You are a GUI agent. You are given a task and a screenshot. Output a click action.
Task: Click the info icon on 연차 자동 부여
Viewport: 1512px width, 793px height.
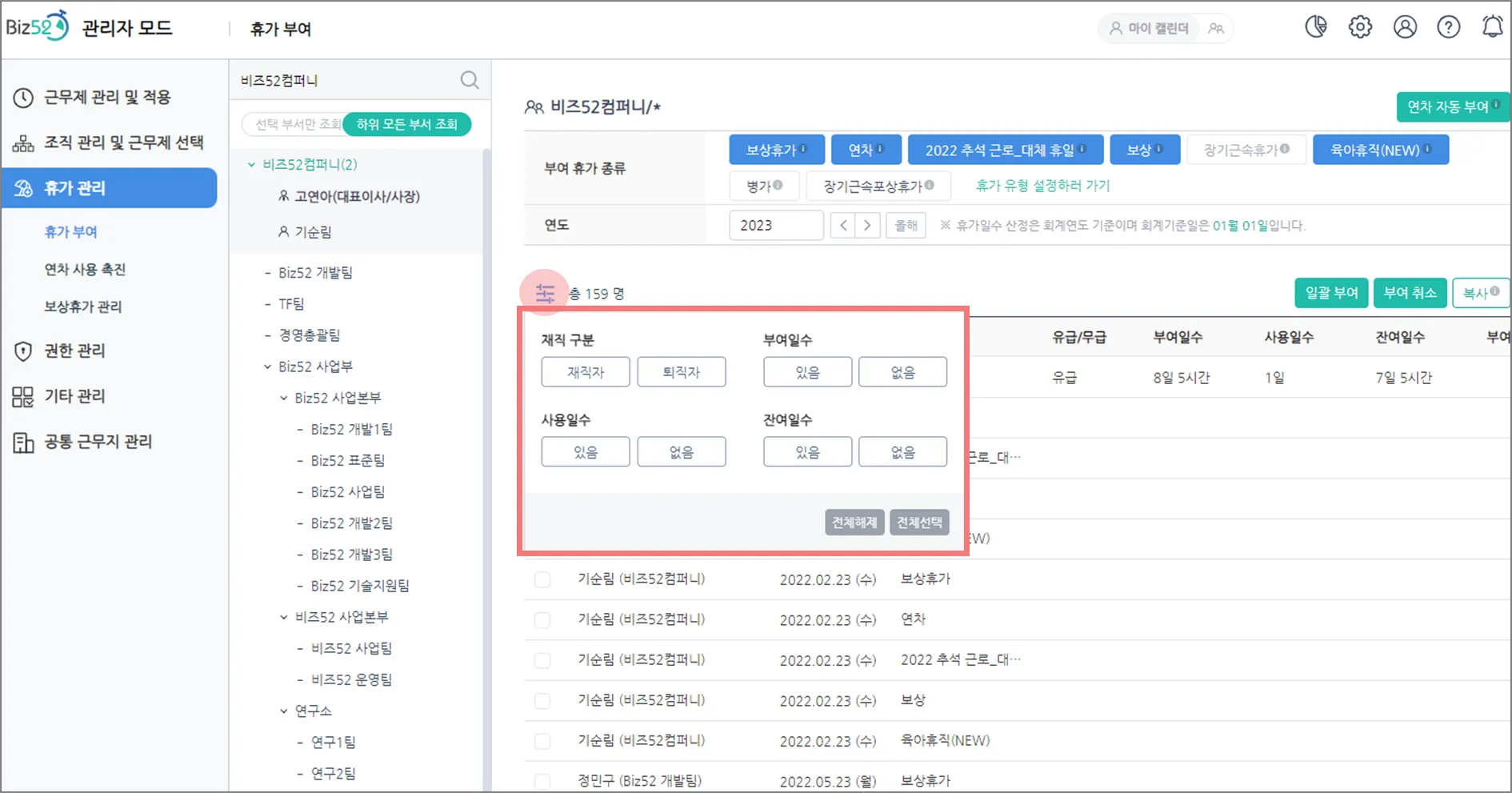1496,104
